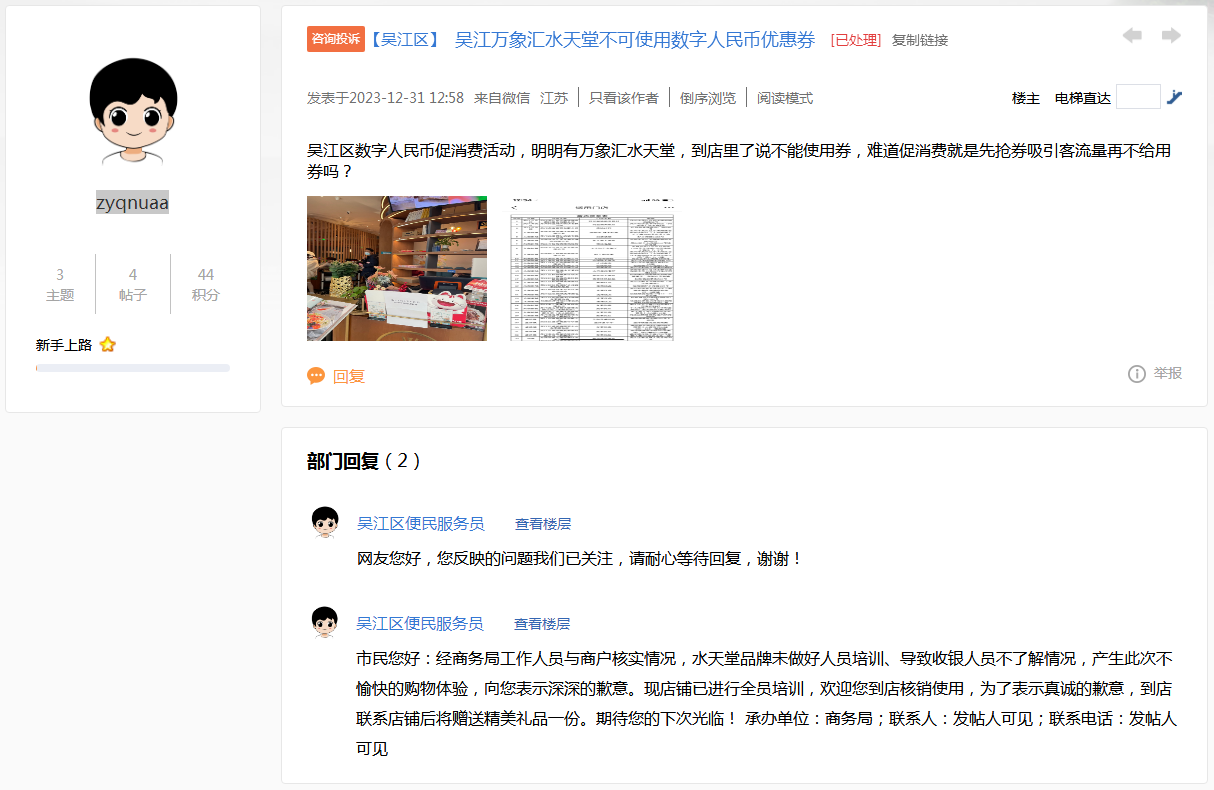Click 查看楼层 on second department reply
Viewport: 1214px width, 790px height.
pos(542,624)
